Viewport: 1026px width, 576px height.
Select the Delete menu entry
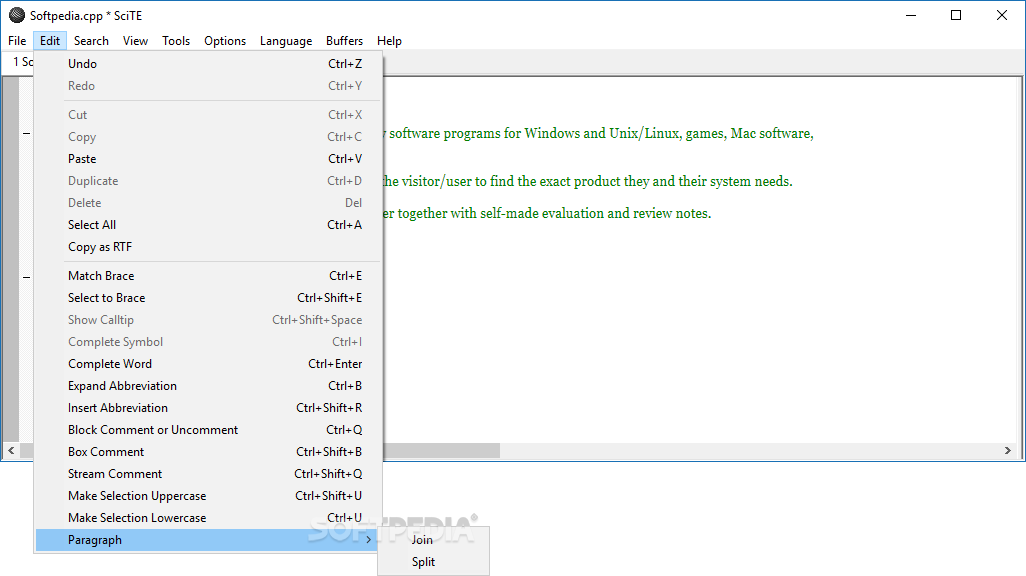coord(208,203)
